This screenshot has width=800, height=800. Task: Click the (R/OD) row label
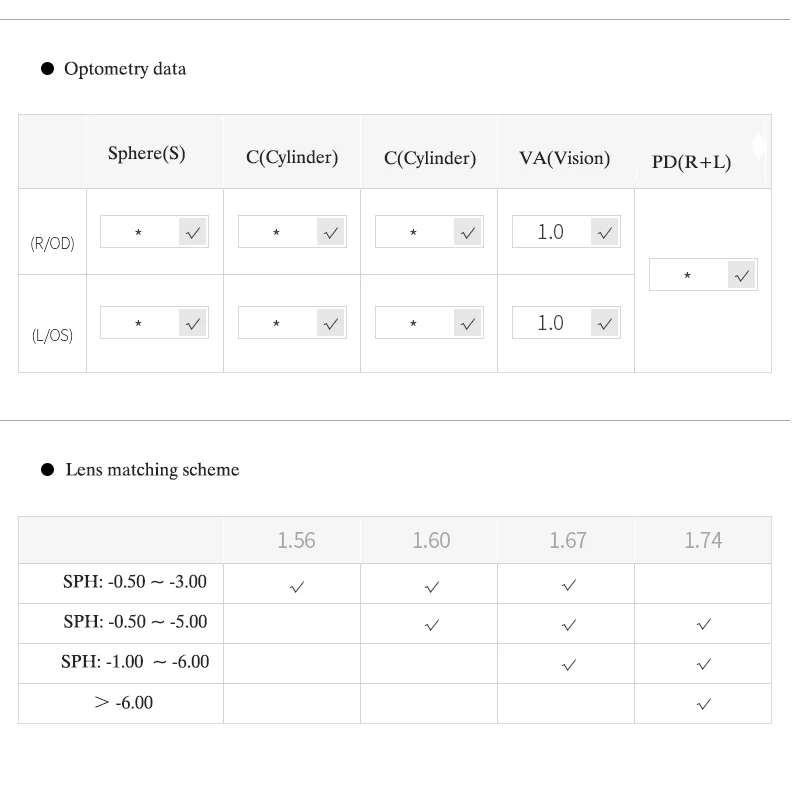pyautogui.click(x=52, y=243)
